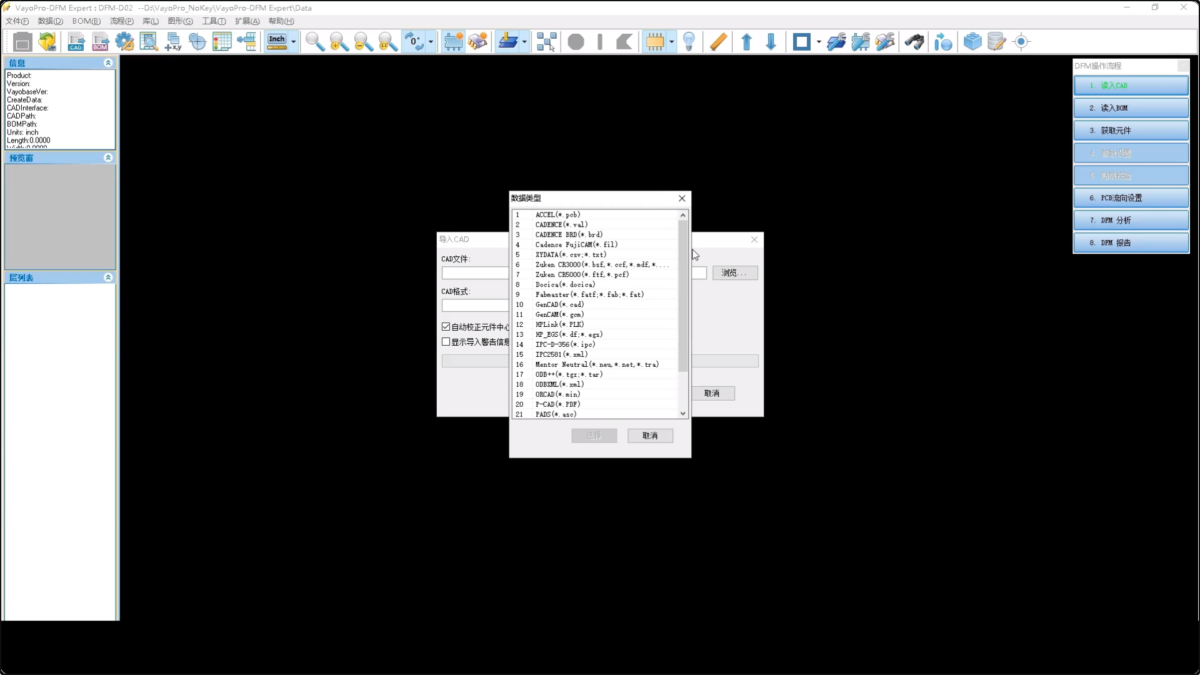Viewport: 1200px width, 675px height.
Task: Open the Inch units dropdown arrow
Action: [x=294, y=42]
